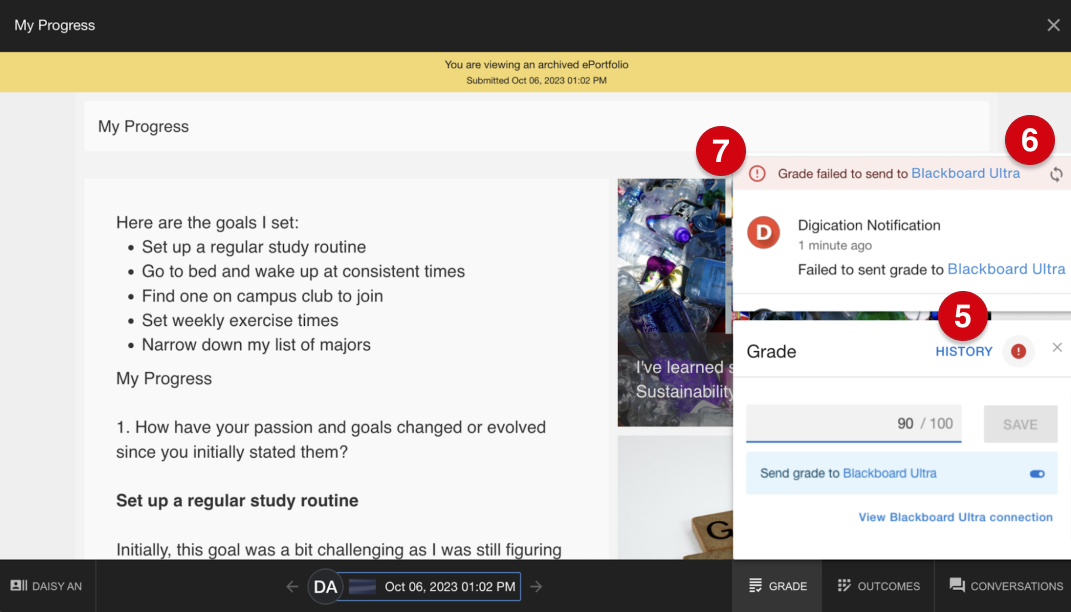Open the student list icon beside DAISY AN
This screenshot has height=612, width=1071.
[18, 585]
